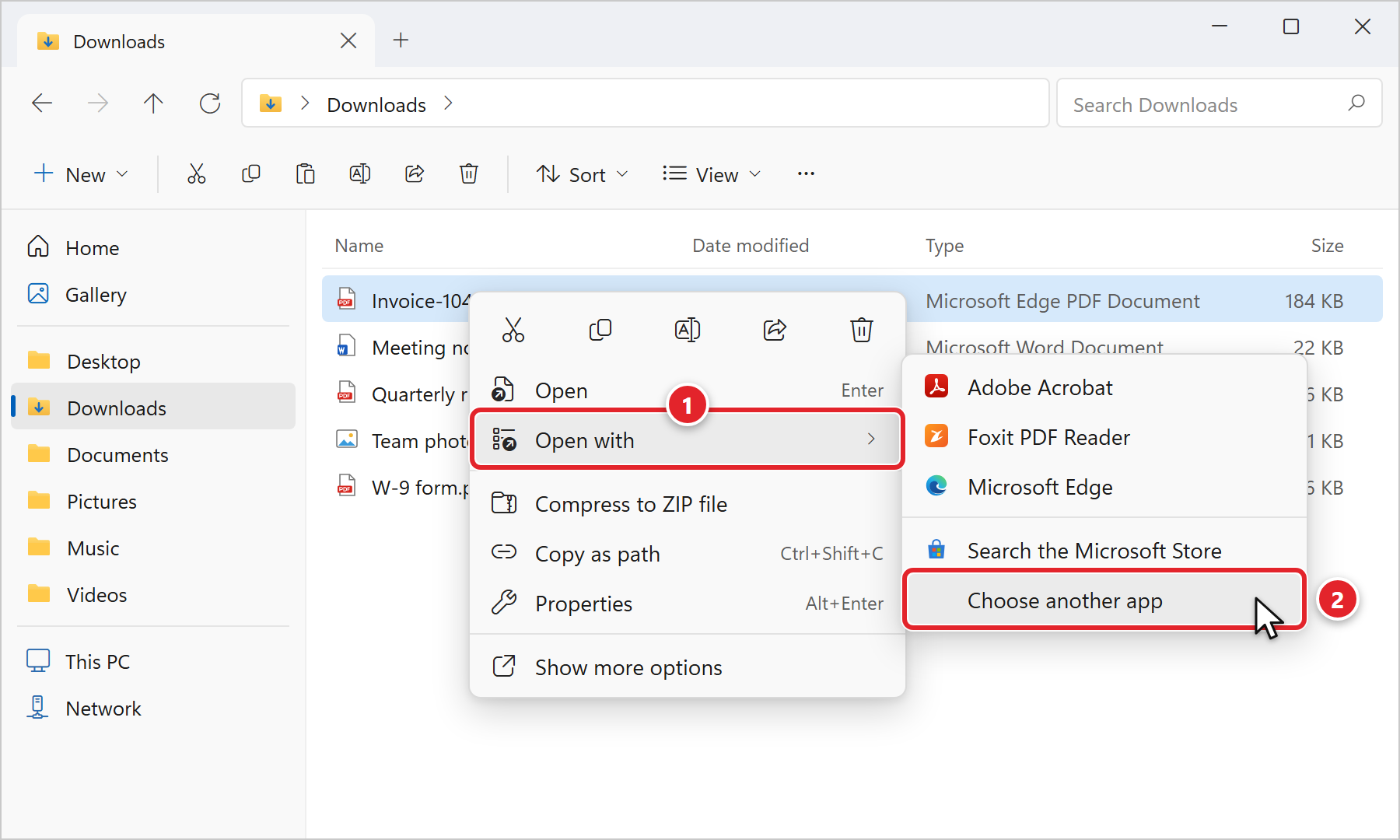Screen dimensions: 1400x840
Task: Click the Downloads folder icon in the address bar
Action: [x=270, y=103]
